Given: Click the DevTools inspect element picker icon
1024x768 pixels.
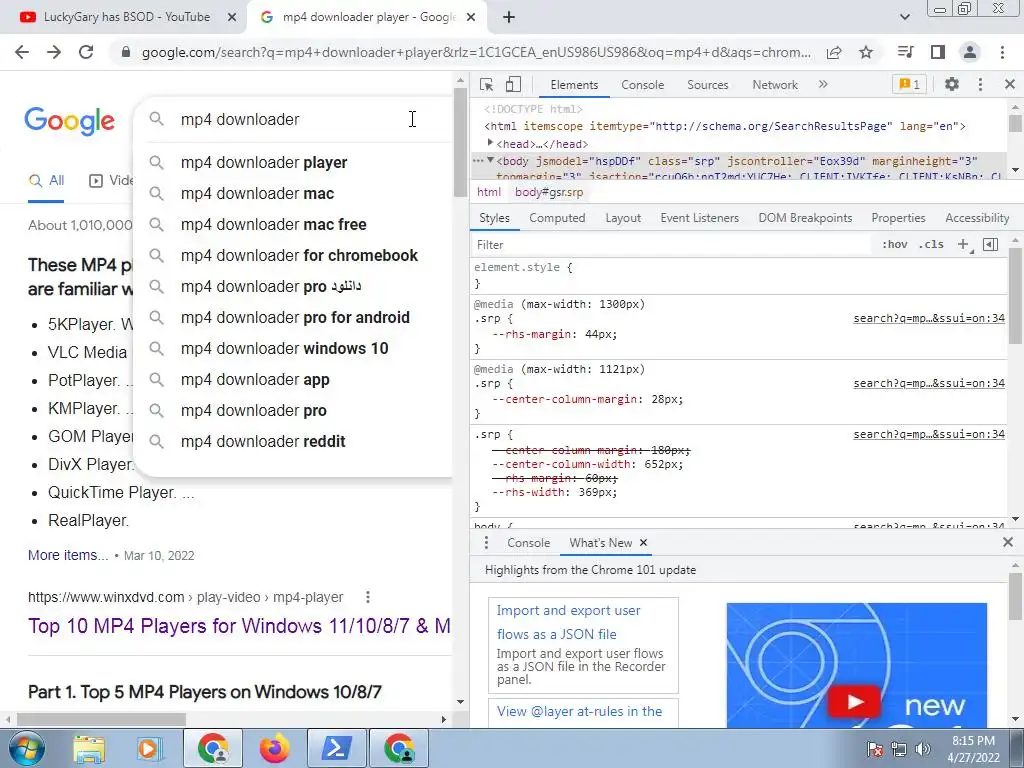Looking at the screenshot, I should pos(486,84).
